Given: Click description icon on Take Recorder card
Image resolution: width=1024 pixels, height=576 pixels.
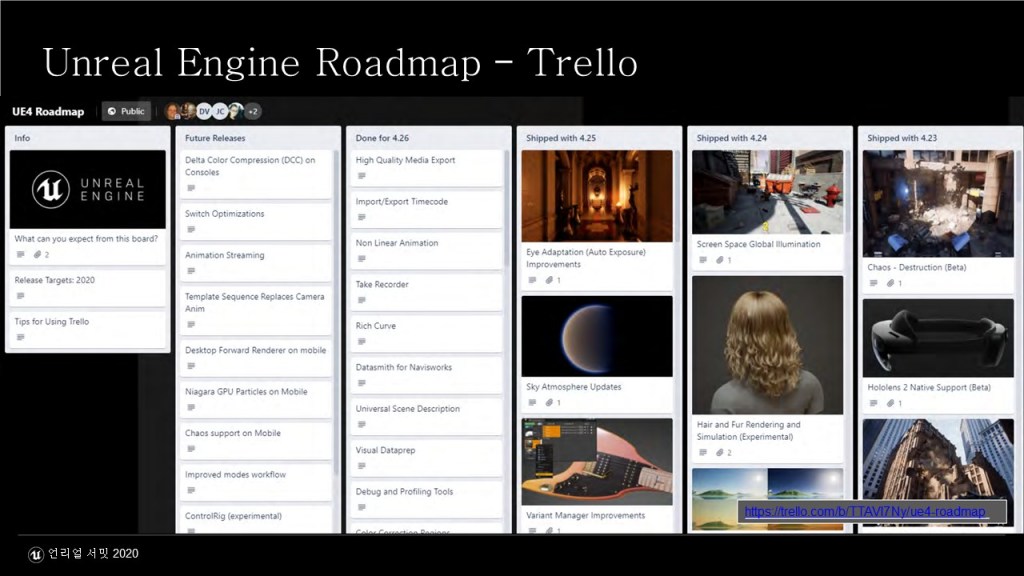Looking at the screenshot, I should (x=361, y=300).
